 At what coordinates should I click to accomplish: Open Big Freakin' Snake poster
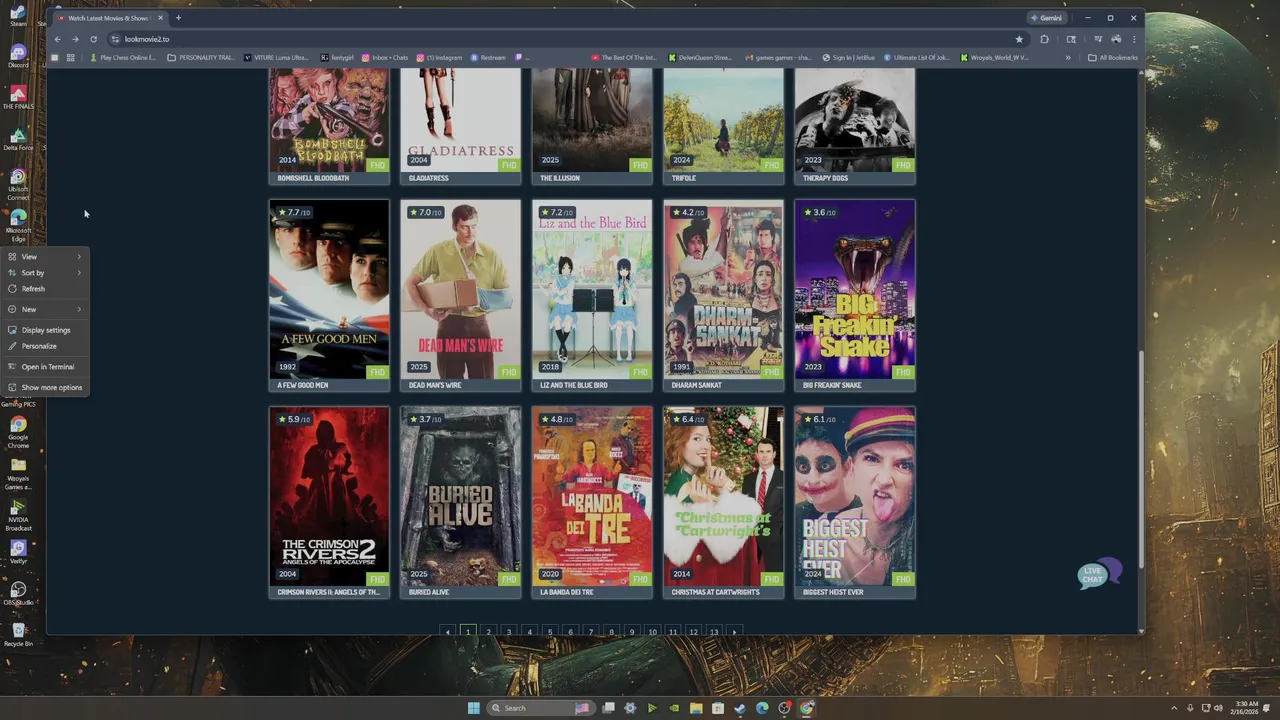855,289
